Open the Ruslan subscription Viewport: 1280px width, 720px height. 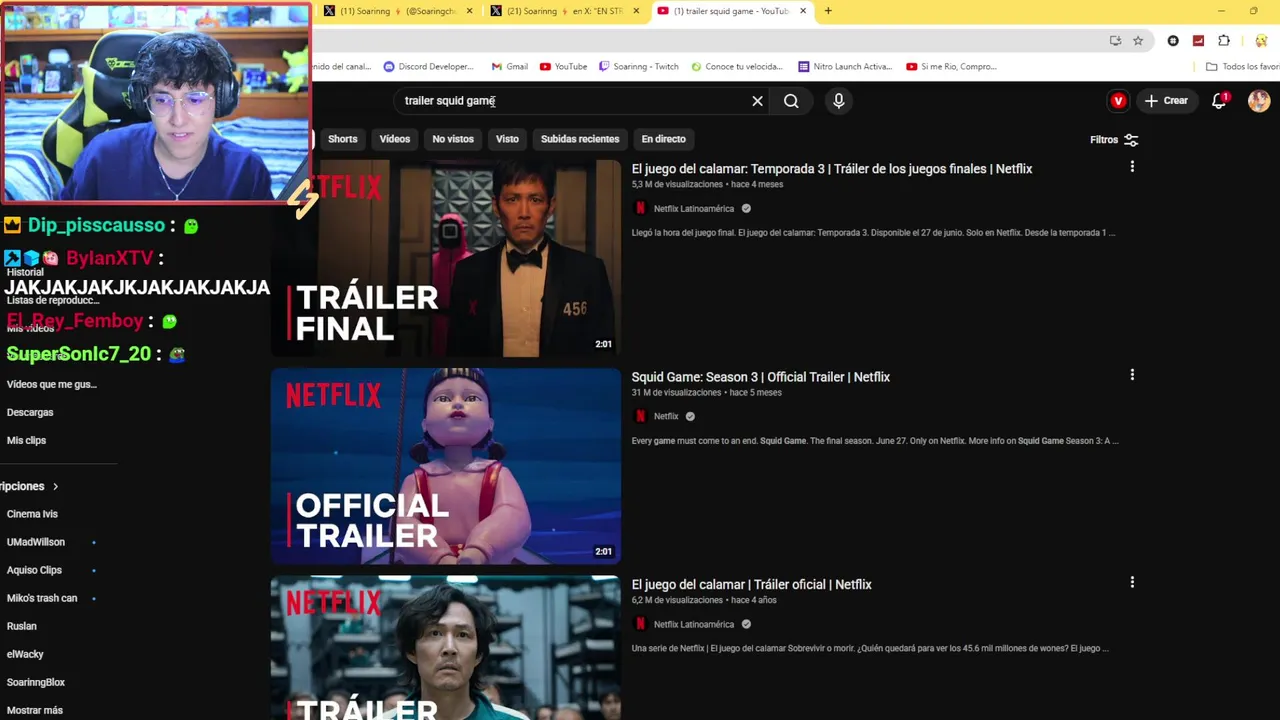click(x=22, y=626)
